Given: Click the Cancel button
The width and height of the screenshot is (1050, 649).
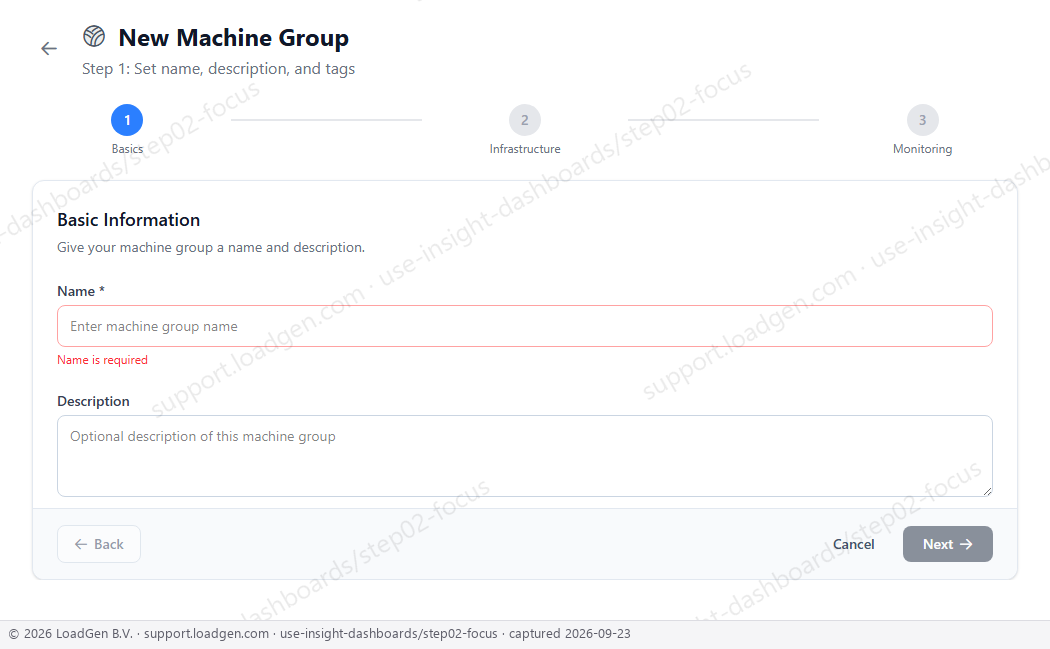Looking at the screenshot, I should pos(854,544).
